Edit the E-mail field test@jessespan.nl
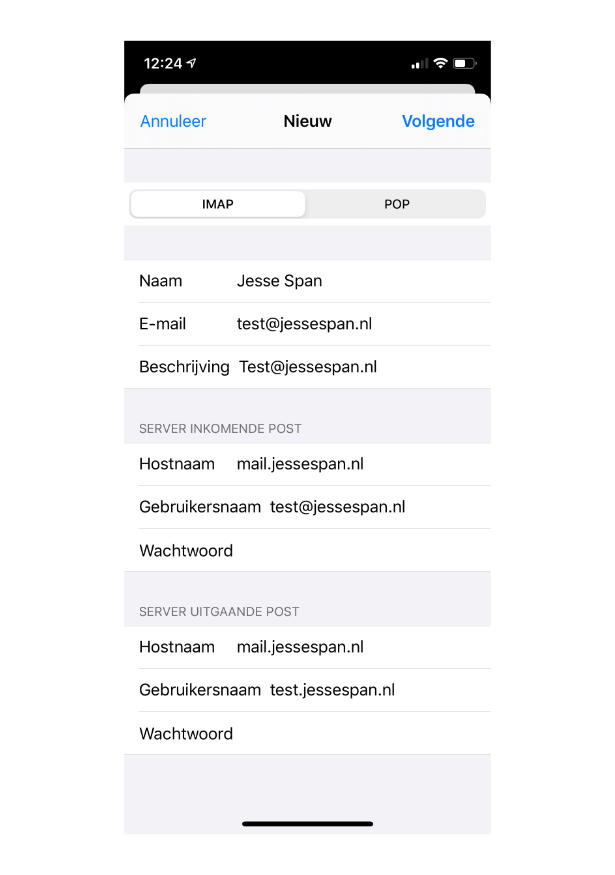This screenshot has height=875, width=615. [308, 324]
